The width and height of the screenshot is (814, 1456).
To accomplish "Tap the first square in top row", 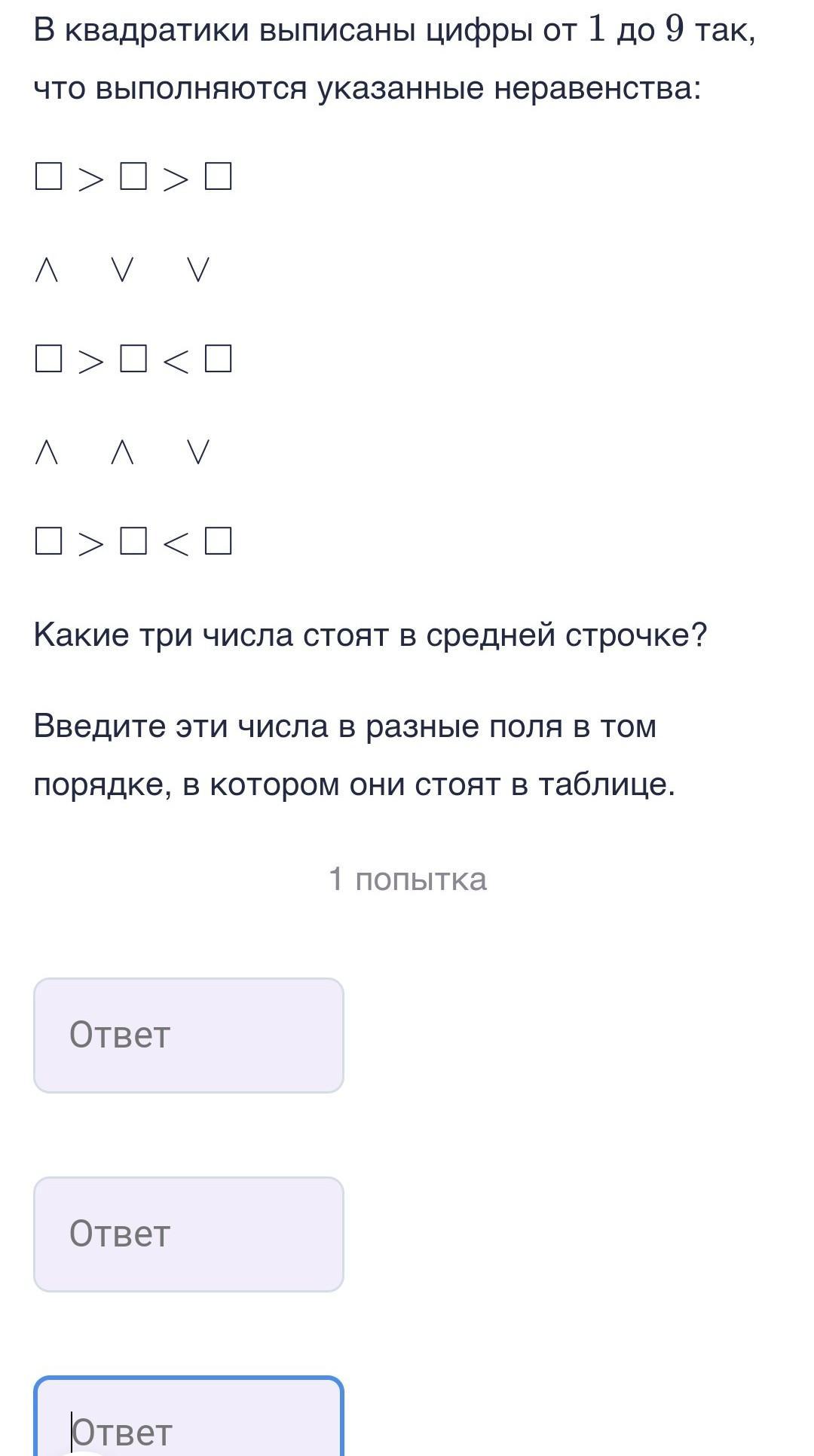I will coord(48,177).
